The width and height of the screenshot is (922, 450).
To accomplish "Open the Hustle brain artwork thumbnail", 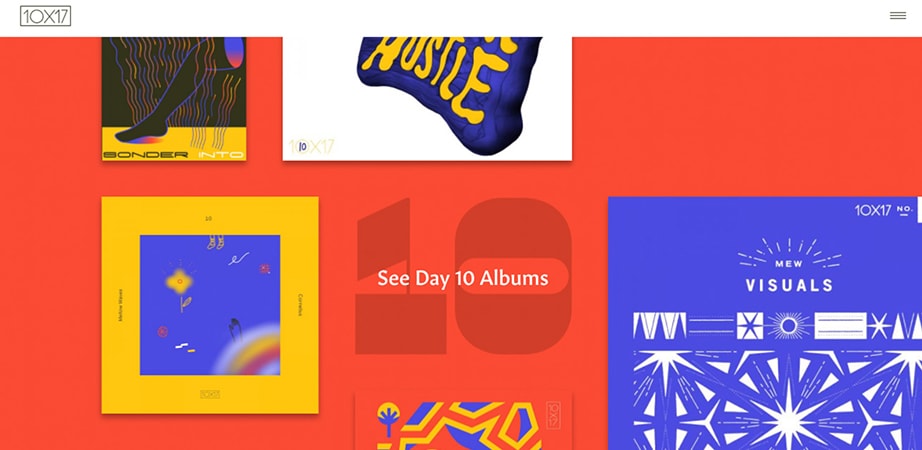I will tap(427, 99).
